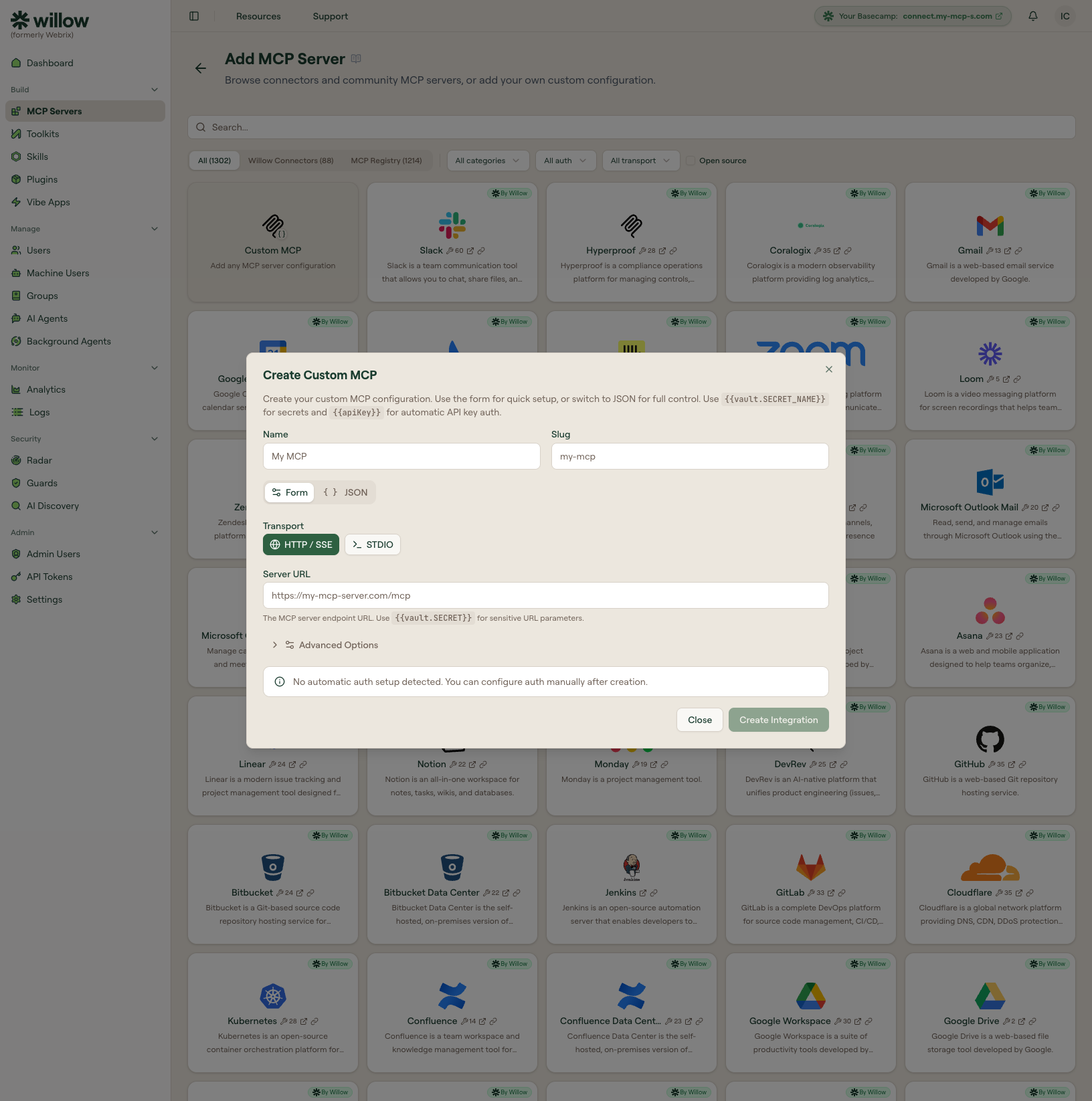Open the All auth dropdown

[x=565, y=161]
